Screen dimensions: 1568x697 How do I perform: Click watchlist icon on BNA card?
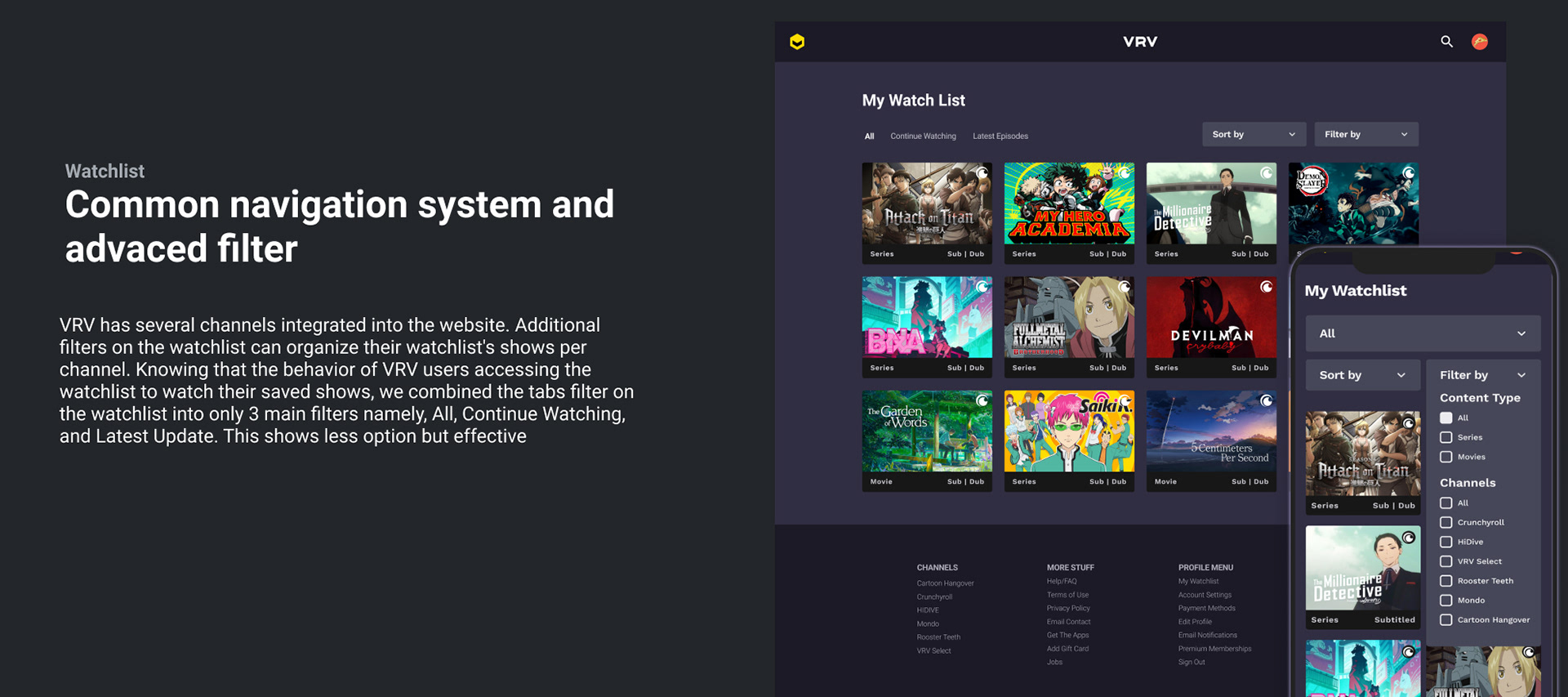(x=982, y=287)
